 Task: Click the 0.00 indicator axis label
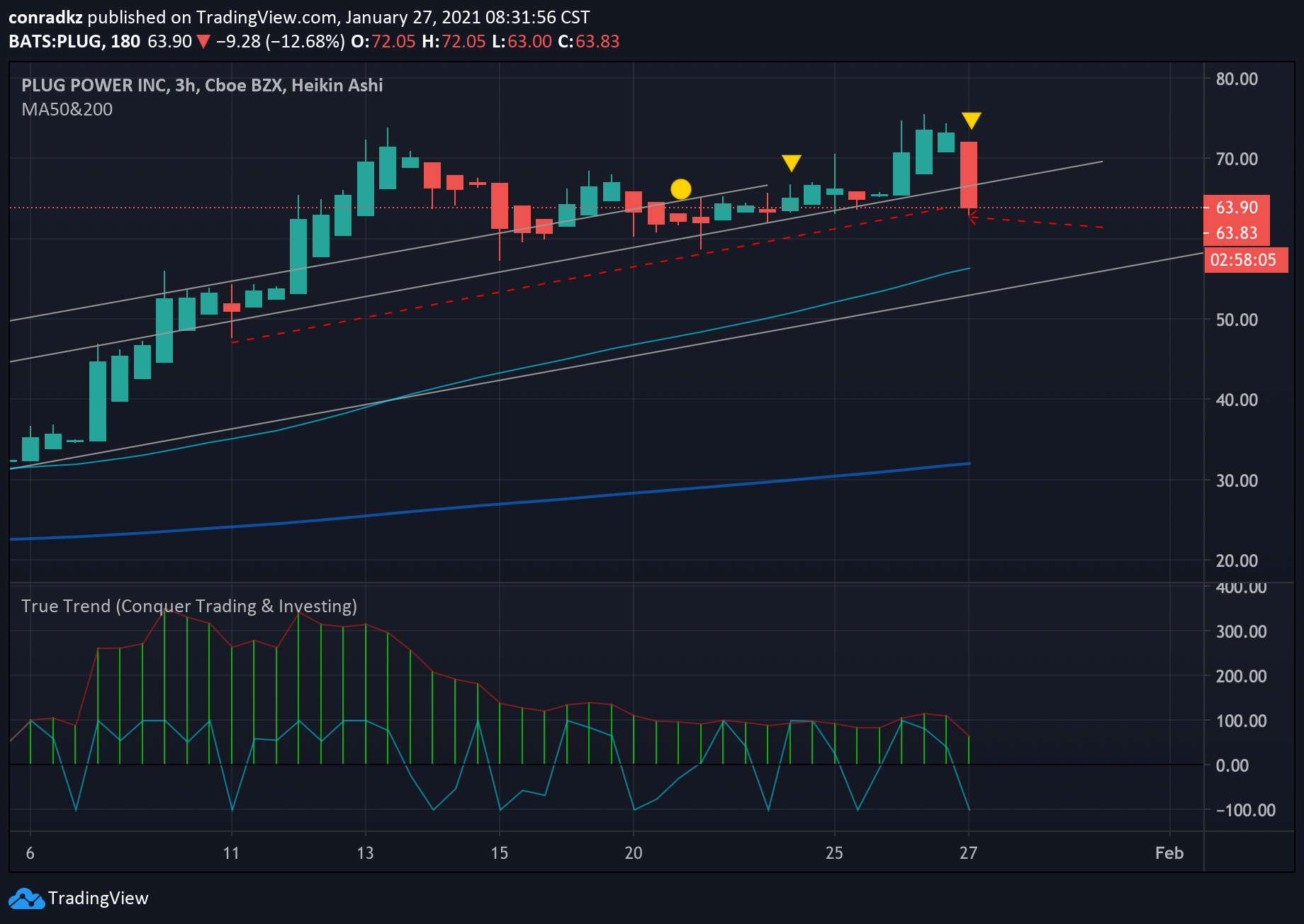coord(1232,765)
